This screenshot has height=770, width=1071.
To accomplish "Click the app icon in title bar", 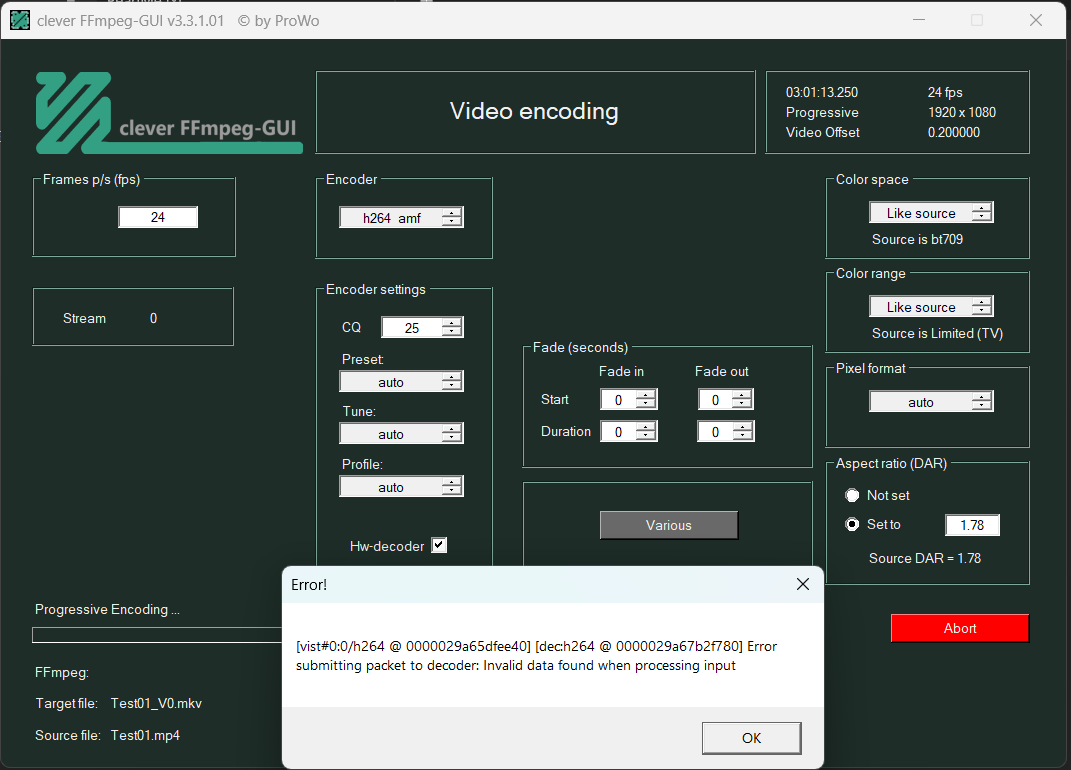I will (x=19, y=20).
